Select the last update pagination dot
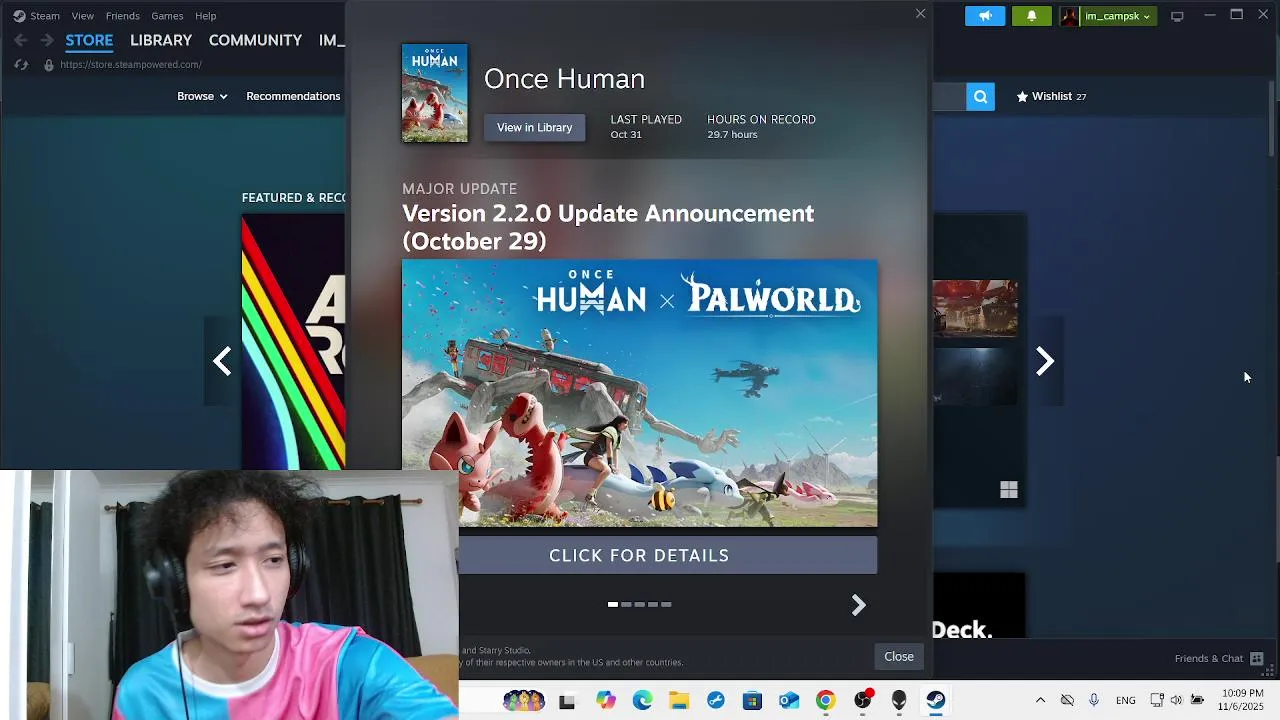 click(666, 604)
